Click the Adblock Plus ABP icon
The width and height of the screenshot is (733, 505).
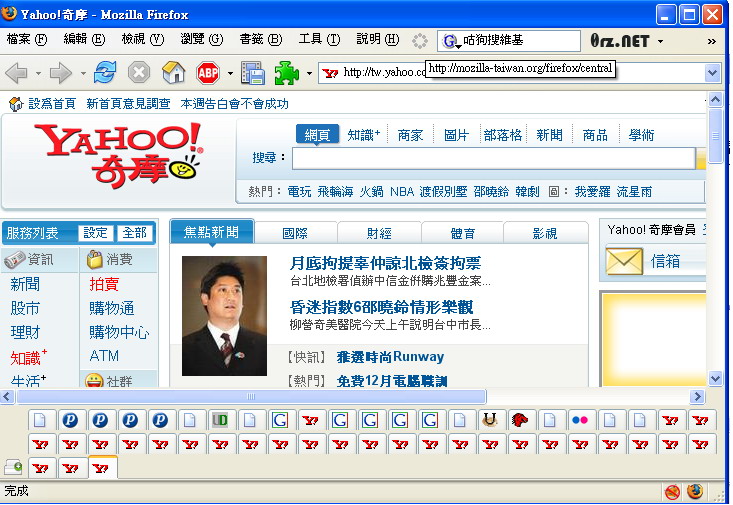pyautogui.click(x=208, y=72)
